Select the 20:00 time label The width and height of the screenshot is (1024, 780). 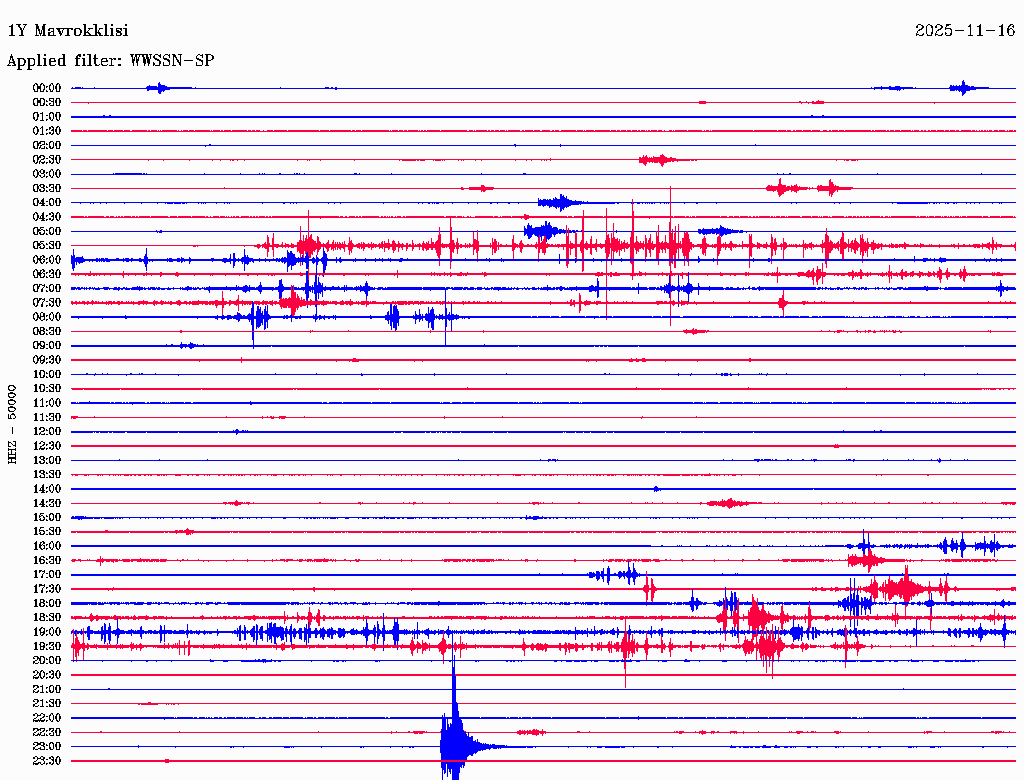[47, 661]
